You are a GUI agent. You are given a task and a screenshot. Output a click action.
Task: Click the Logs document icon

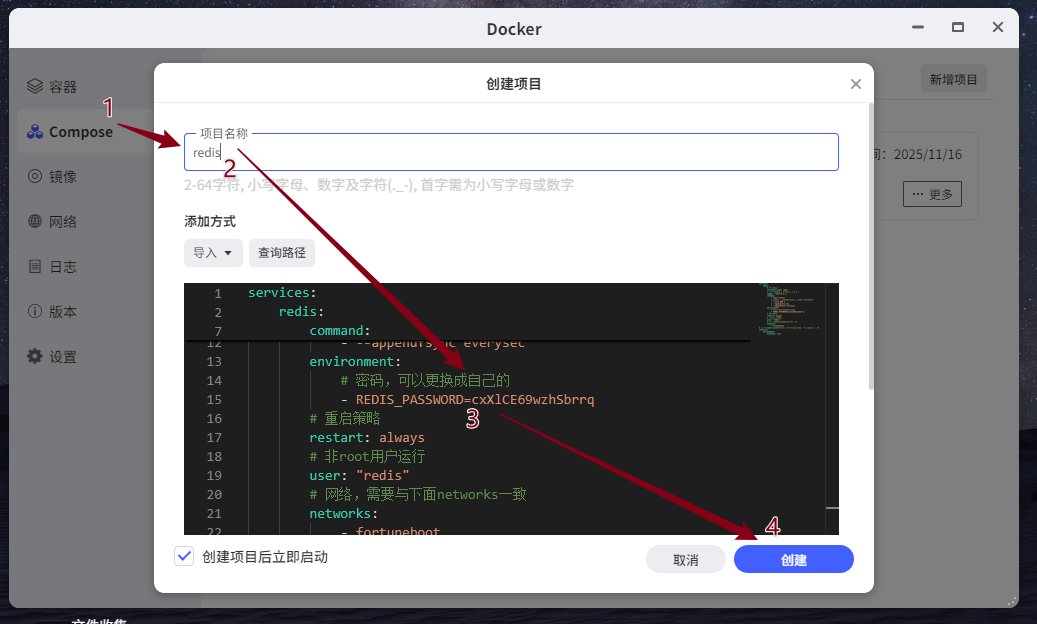tap(35, 266)
